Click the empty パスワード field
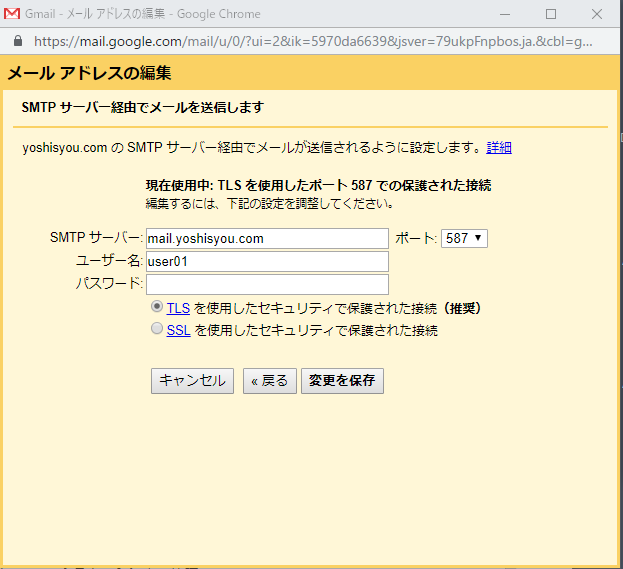This screenshot has height=569, width=623. [266, 284]
